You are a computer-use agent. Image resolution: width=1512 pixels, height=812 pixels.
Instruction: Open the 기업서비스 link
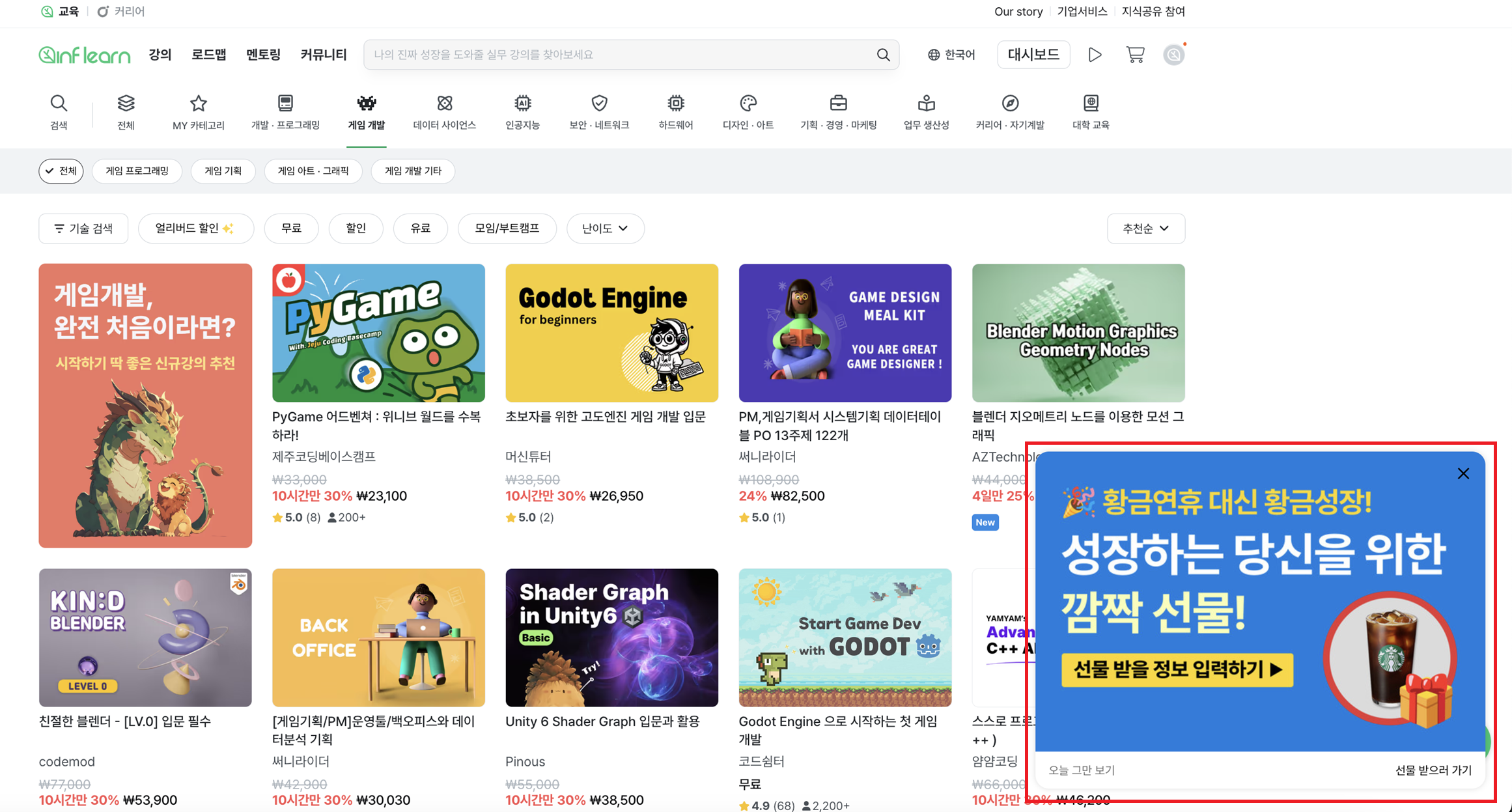pyautogui.click(x=1082, y=12)
